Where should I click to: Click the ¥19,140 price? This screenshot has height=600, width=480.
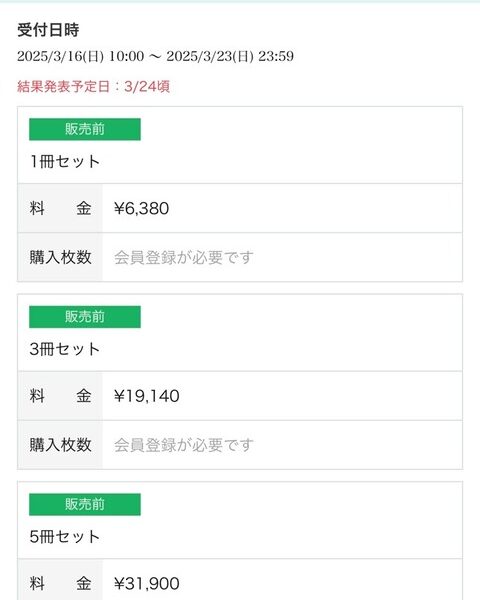click(x=147, y=396)
